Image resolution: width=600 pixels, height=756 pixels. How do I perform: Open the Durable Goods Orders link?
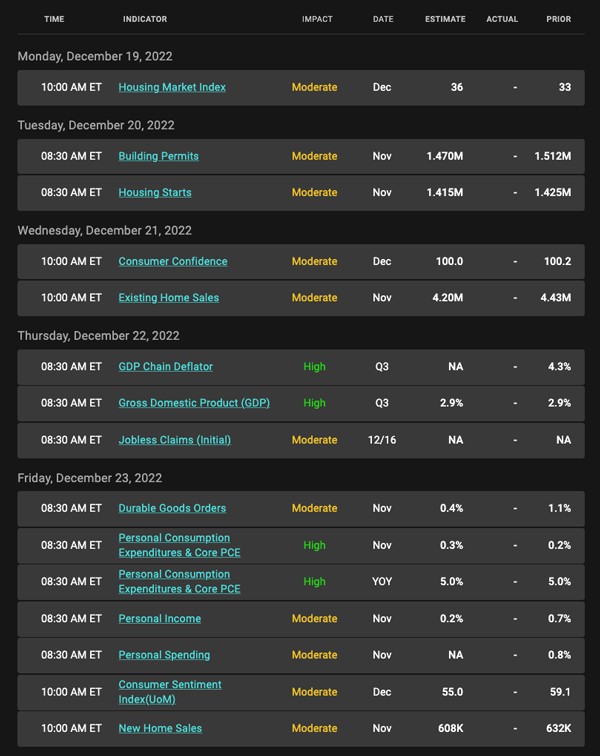coord(172,508)
